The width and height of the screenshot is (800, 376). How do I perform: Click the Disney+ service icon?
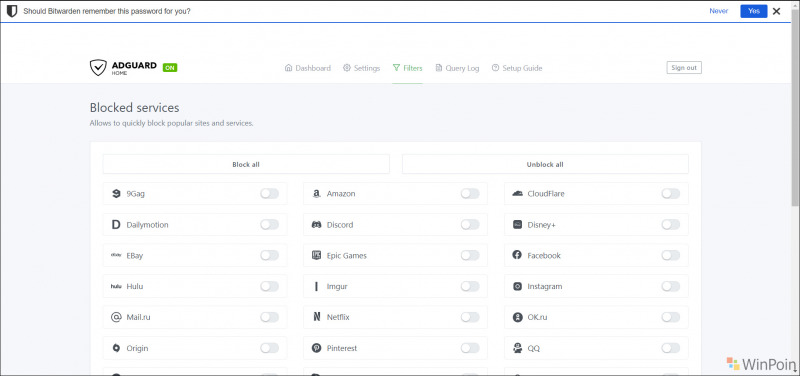(x=517, y=224)
